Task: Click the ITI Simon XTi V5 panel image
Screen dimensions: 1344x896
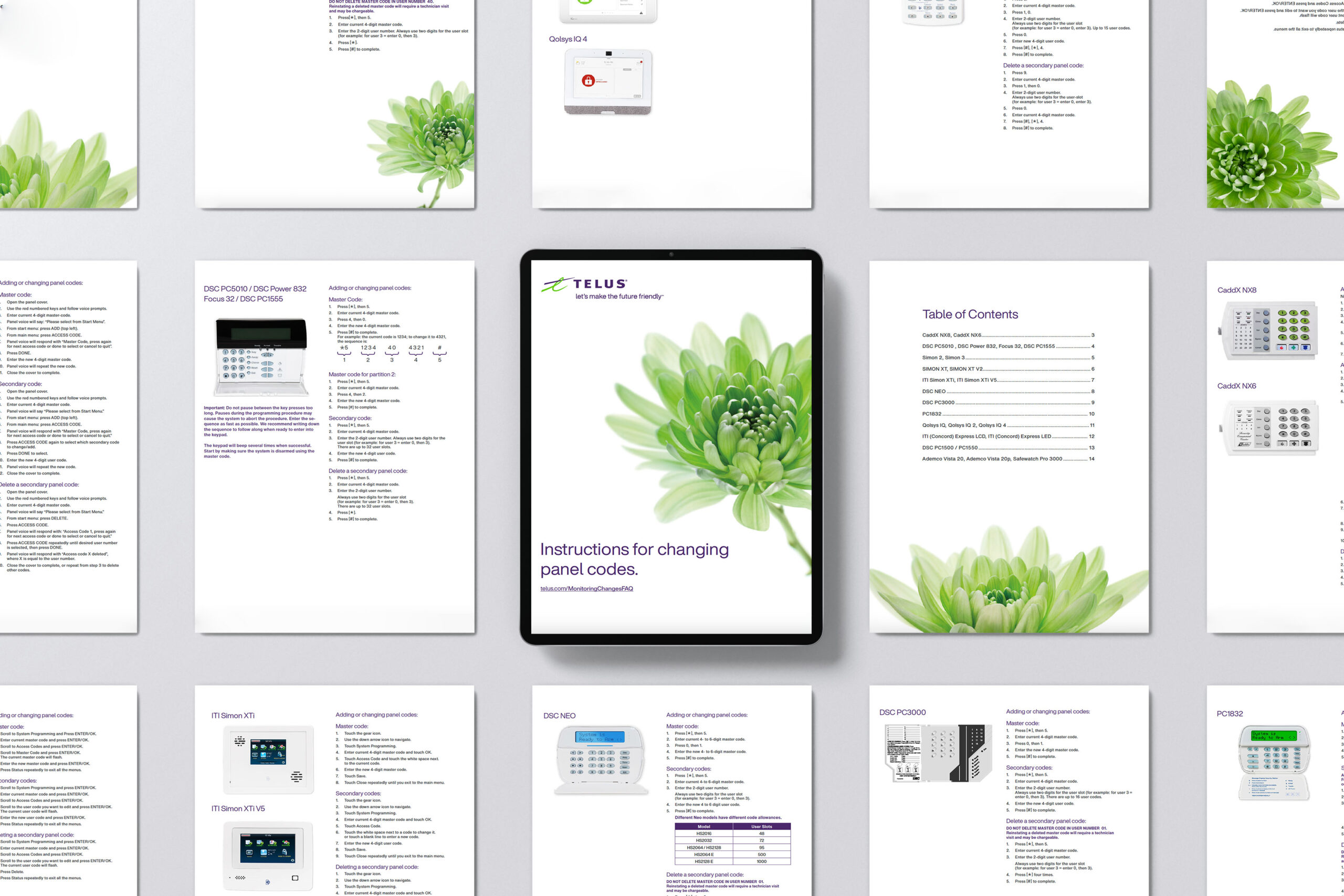Action: [x=268, y=857]
